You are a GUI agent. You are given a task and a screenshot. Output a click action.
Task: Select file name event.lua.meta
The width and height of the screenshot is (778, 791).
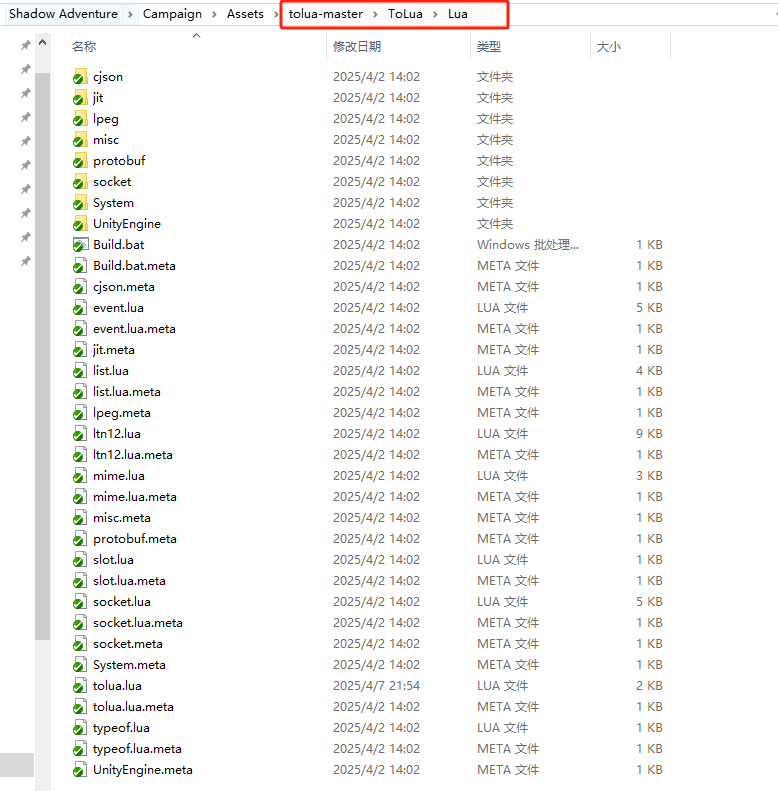(134, 329)
